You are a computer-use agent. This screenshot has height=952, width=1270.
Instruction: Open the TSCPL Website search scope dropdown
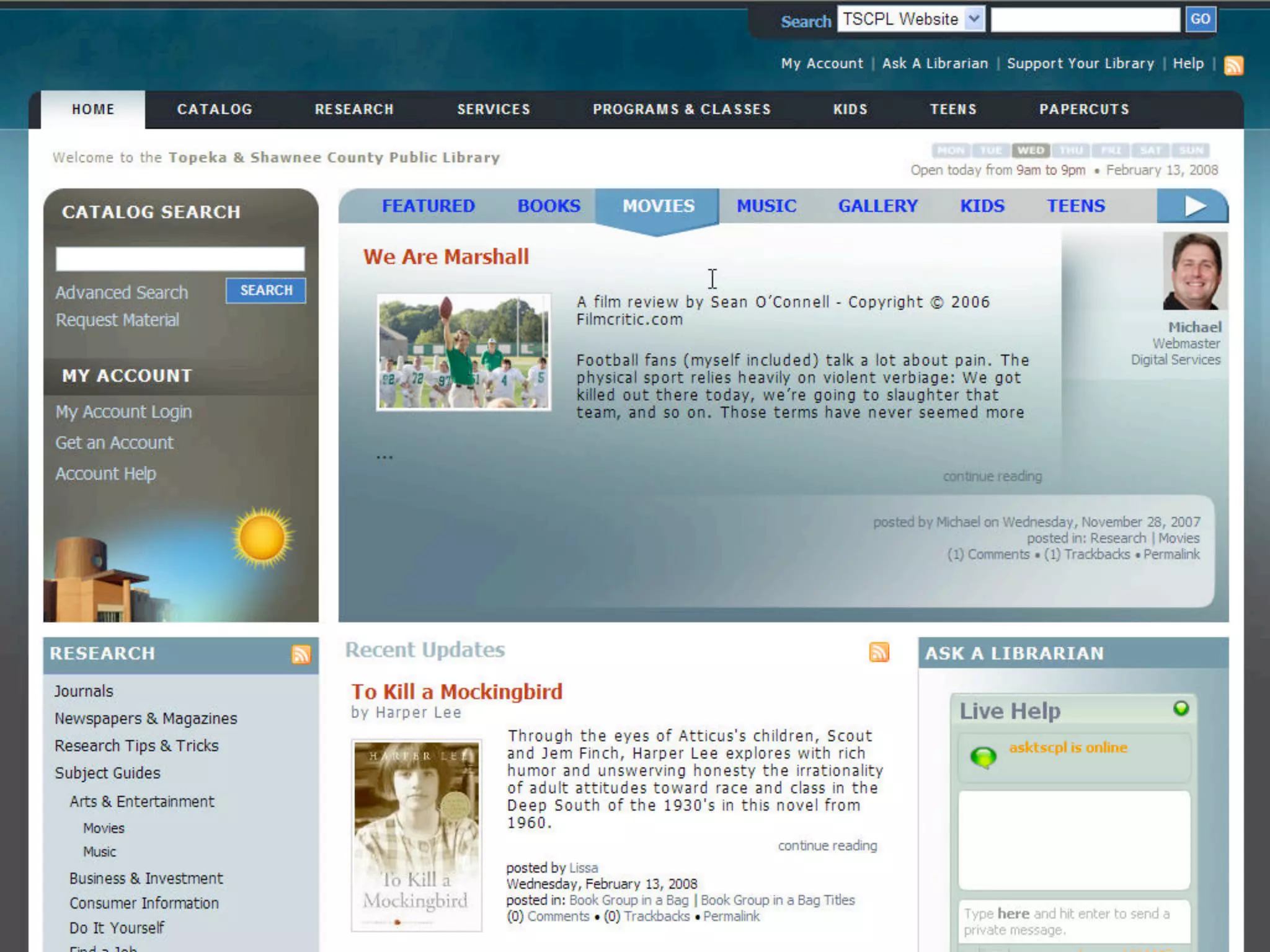[911, 19]
